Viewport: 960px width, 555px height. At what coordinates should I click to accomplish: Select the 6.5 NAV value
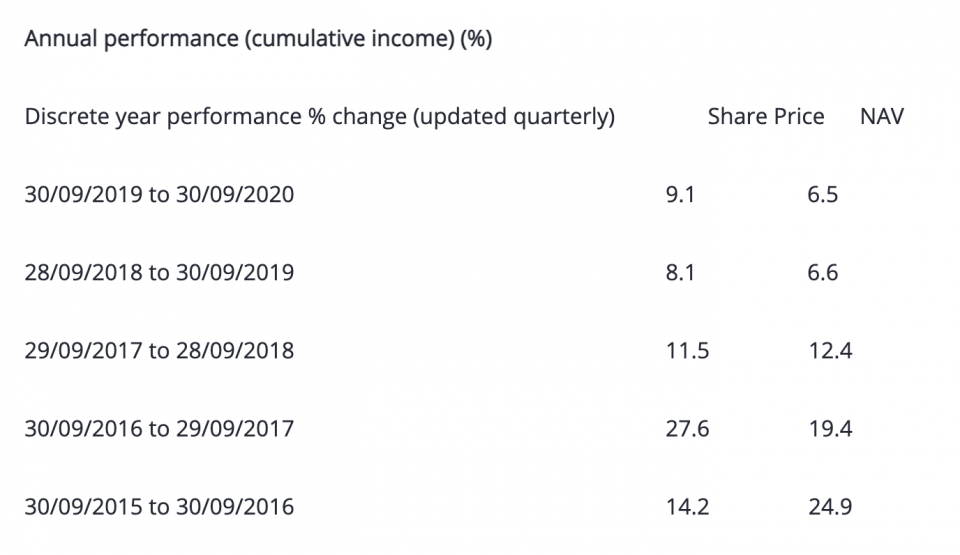pos(822,194)
